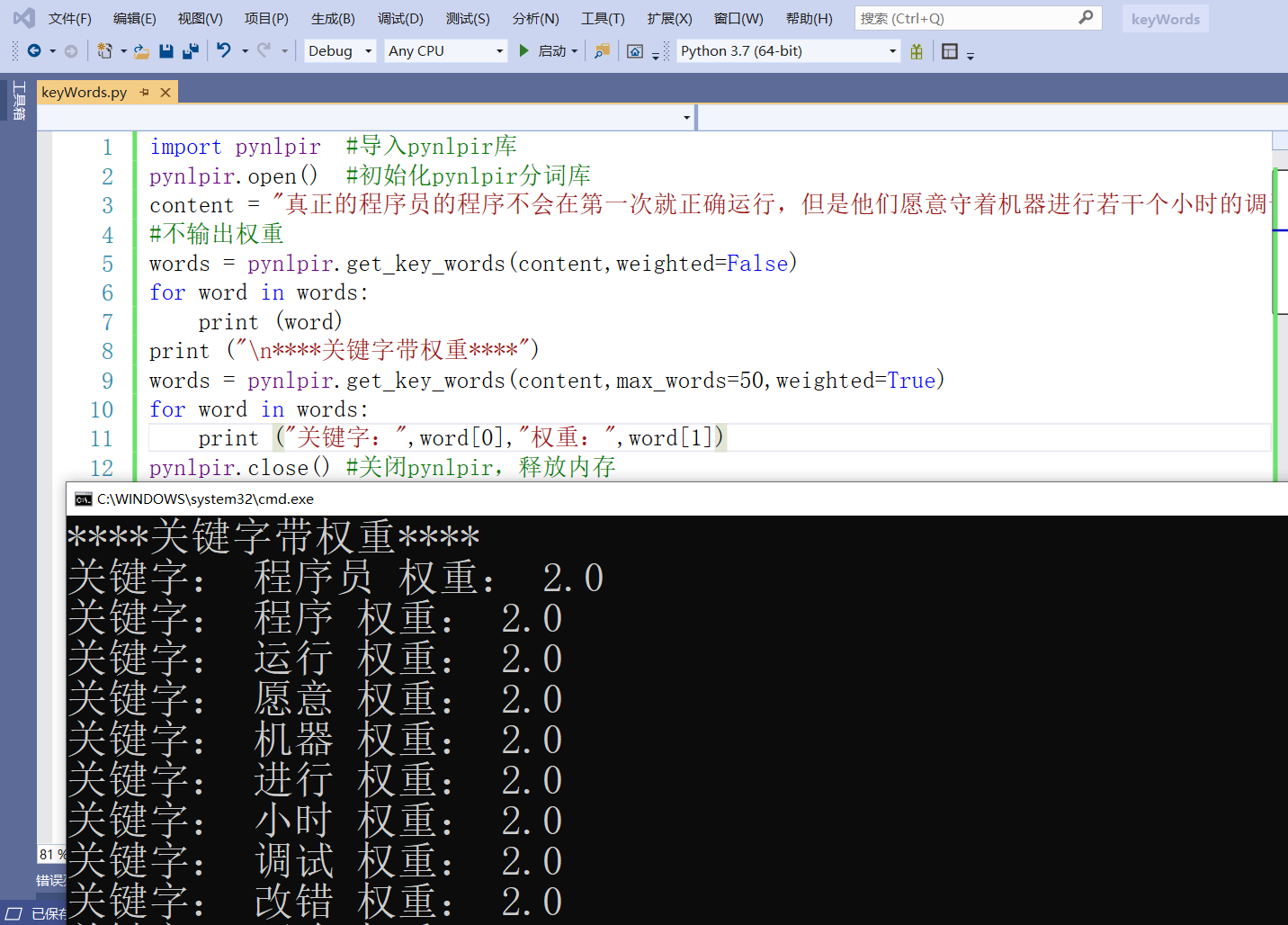Open the 帮助(H) menu
The height and width of the screenshot is (925, 1288).
[x=809, y=18]
